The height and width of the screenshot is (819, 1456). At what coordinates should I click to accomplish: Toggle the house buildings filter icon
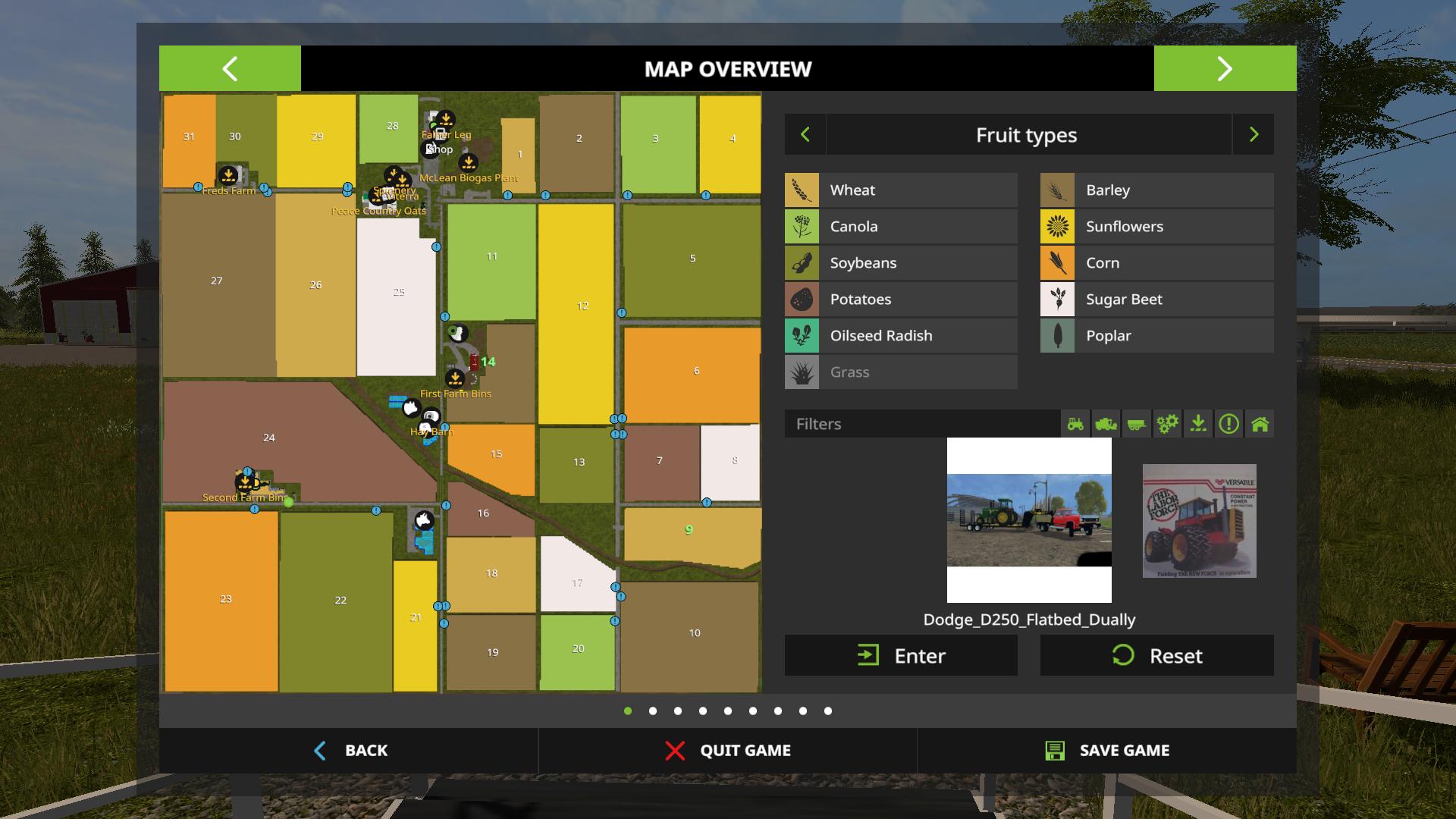pos(1260,424)
